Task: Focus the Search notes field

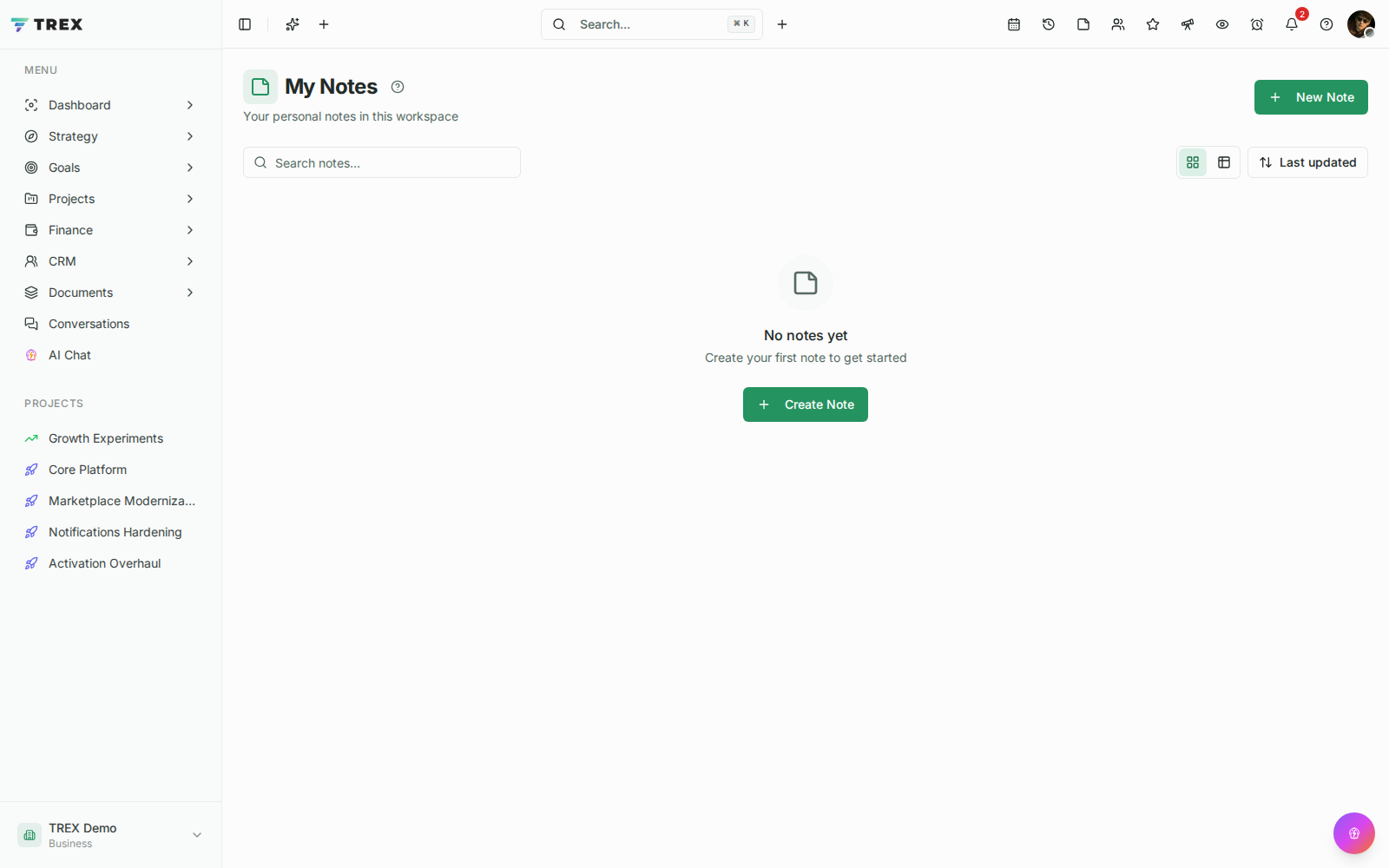Action: [382, 162]
